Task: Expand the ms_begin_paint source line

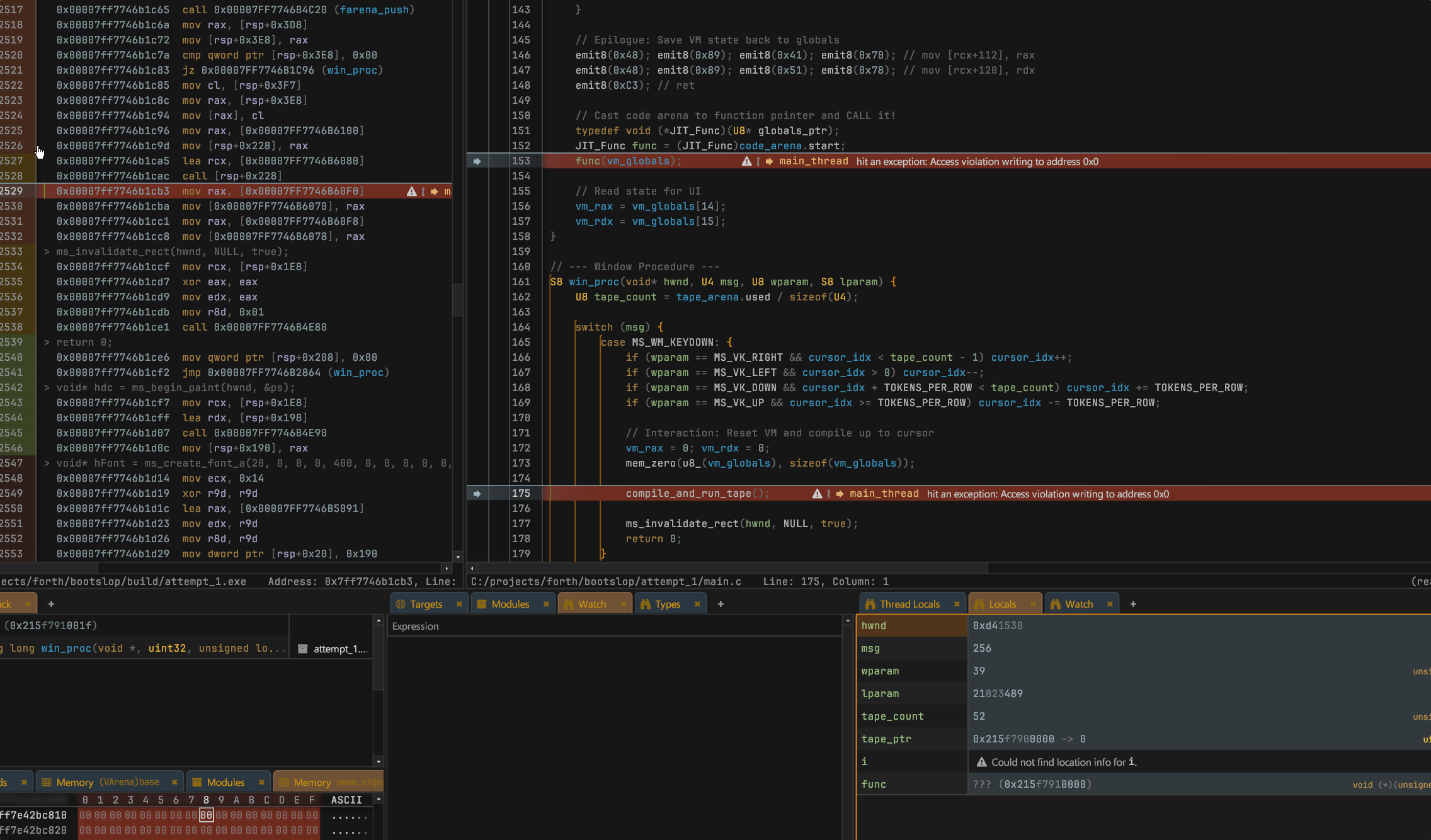Action: click(x=47, y=388)
